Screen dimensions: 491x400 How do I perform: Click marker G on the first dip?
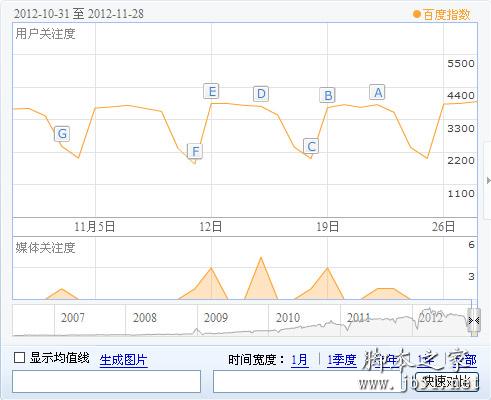(62, 134)
